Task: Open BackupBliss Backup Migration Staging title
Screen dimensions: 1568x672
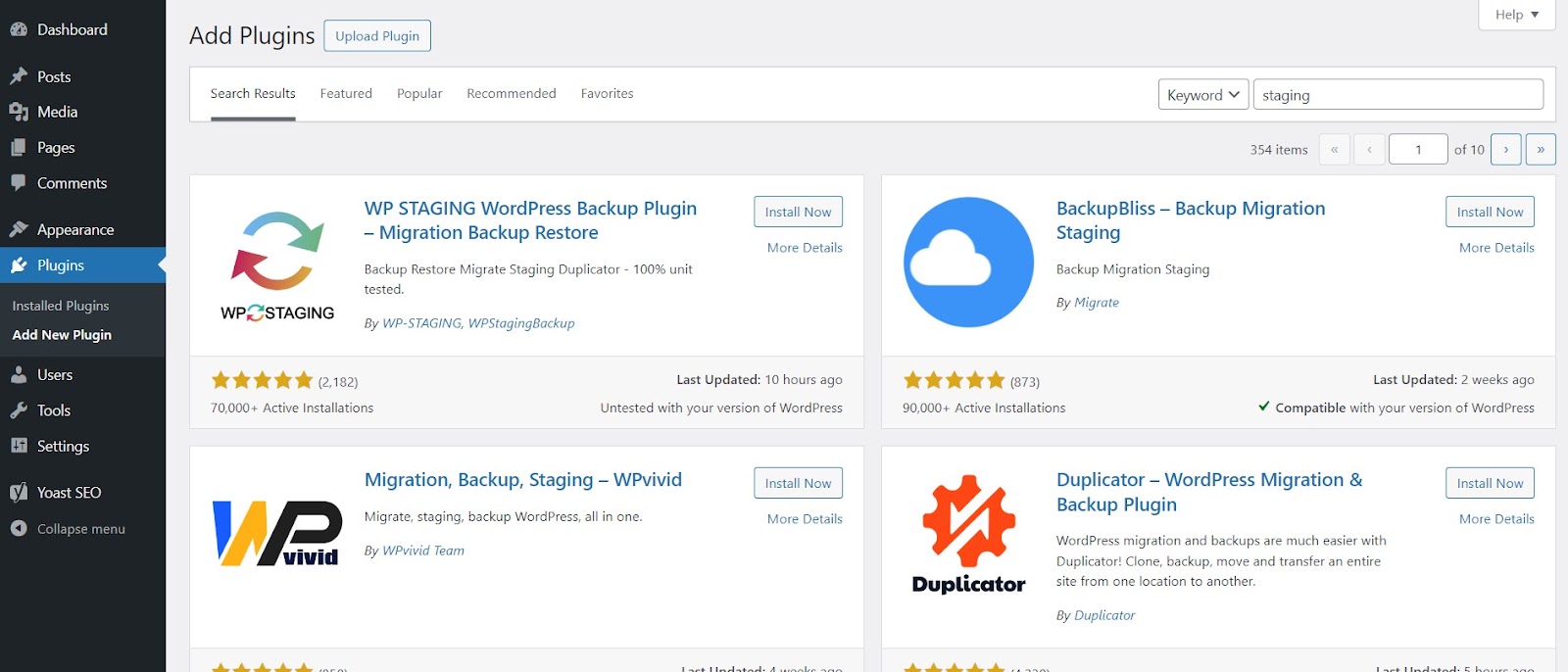Action: 1191,220
